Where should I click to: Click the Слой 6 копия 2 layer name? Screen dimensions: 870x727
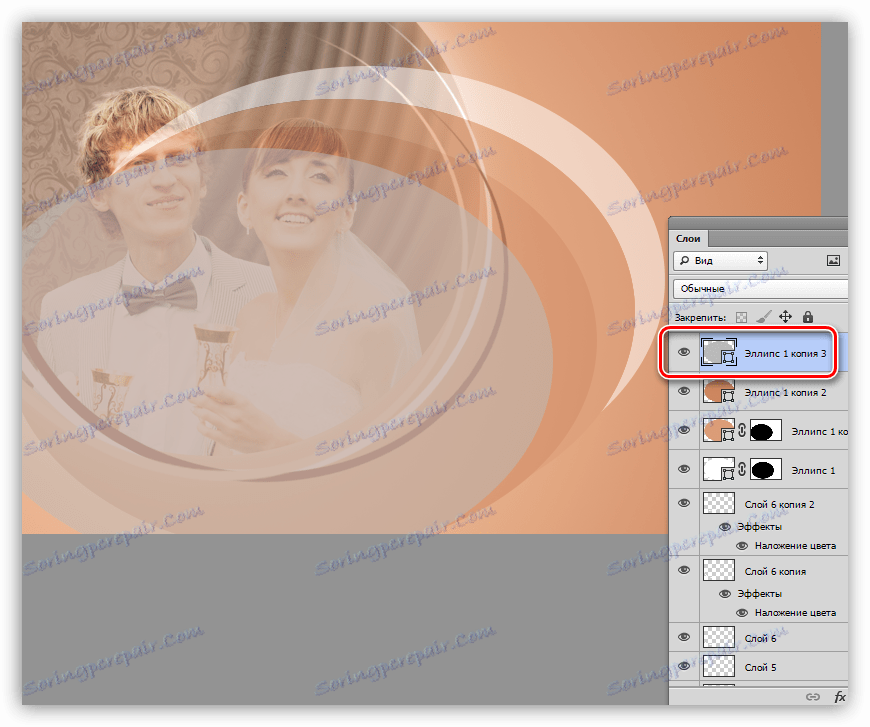click(x=779, y=504)
